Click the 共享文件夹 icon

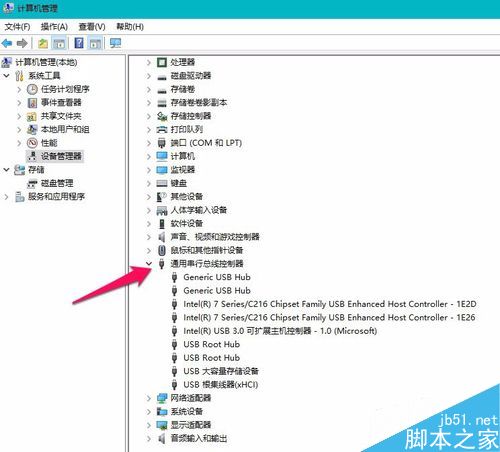click(x=32, y=116)
